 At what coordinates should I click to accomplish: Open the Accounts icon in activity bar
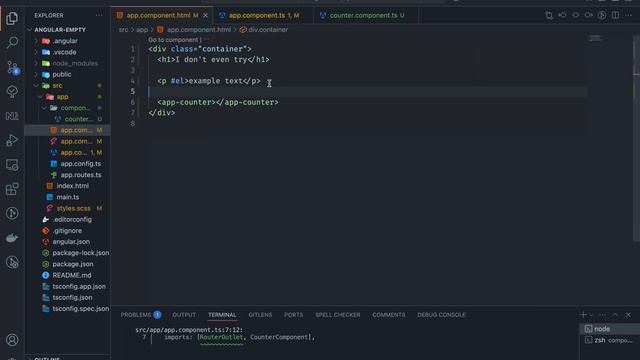[x=12, y=340]
